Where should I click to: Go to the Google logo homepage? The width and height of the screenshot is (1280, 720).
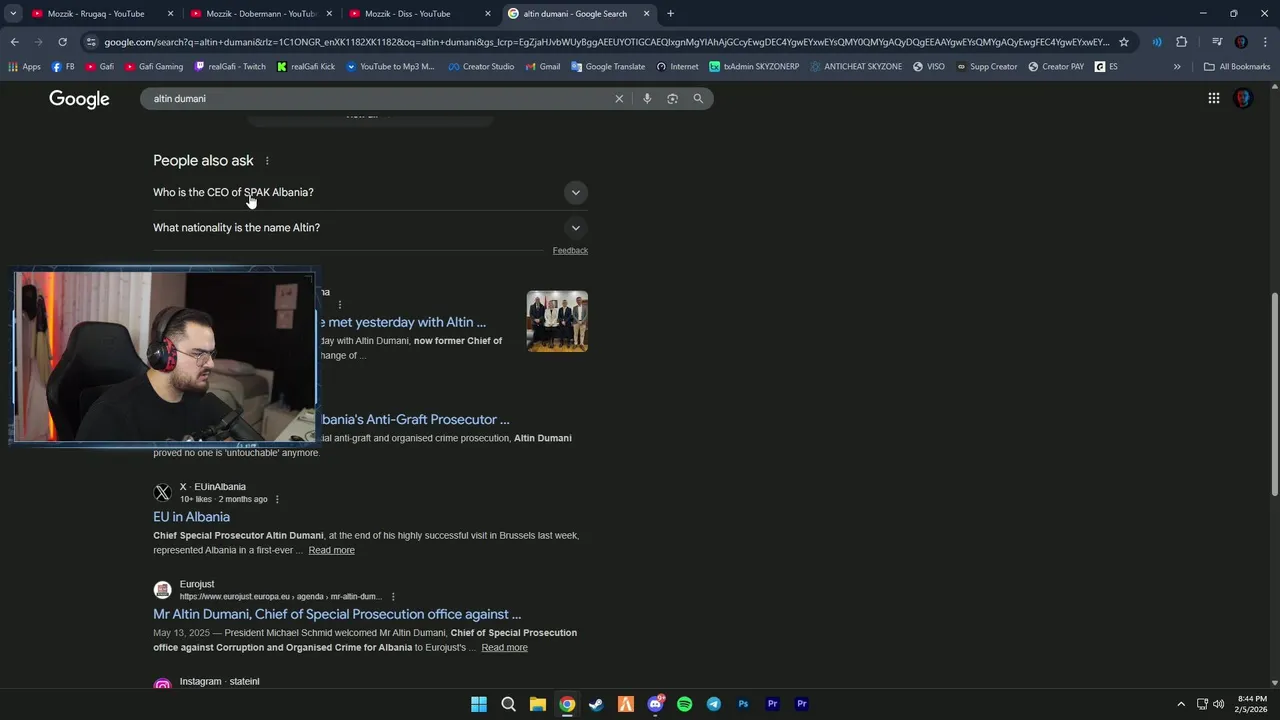tap(79, 98)
